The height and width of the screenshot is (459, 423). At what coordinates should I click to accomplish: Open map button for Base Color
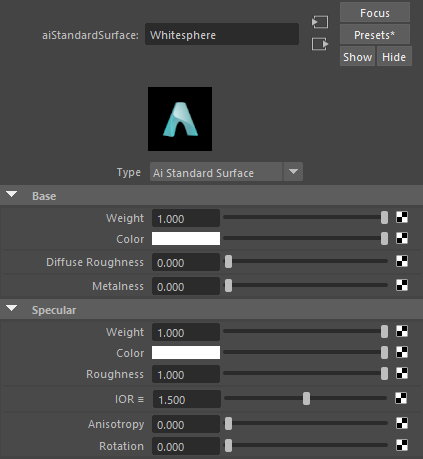[x=402, y=238]
